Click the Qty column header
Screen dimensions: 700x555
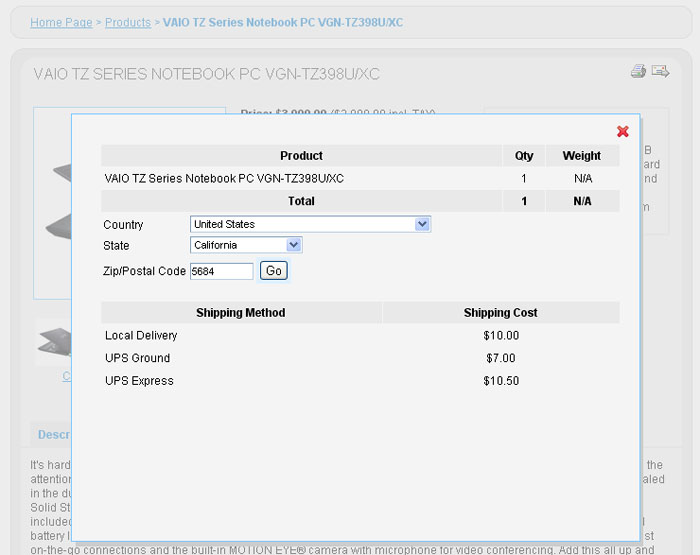pos(524,156)
